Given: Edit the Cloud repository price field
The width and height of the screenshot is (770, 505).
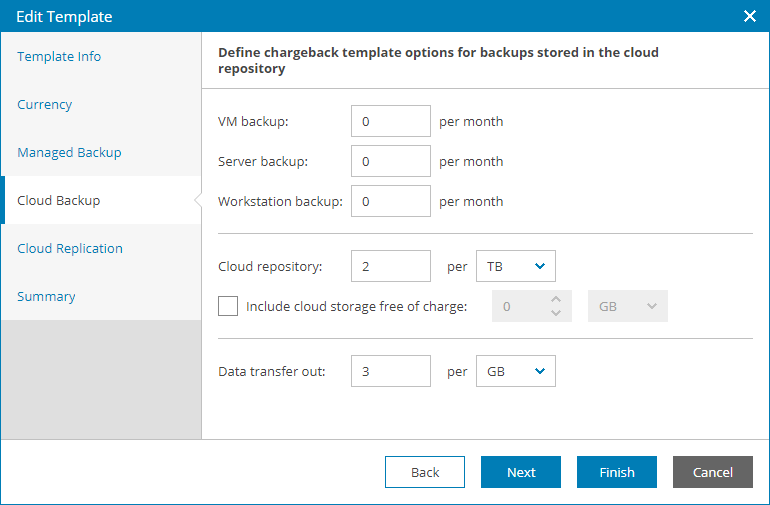Looking at the screenshot, I should point(391,266).
